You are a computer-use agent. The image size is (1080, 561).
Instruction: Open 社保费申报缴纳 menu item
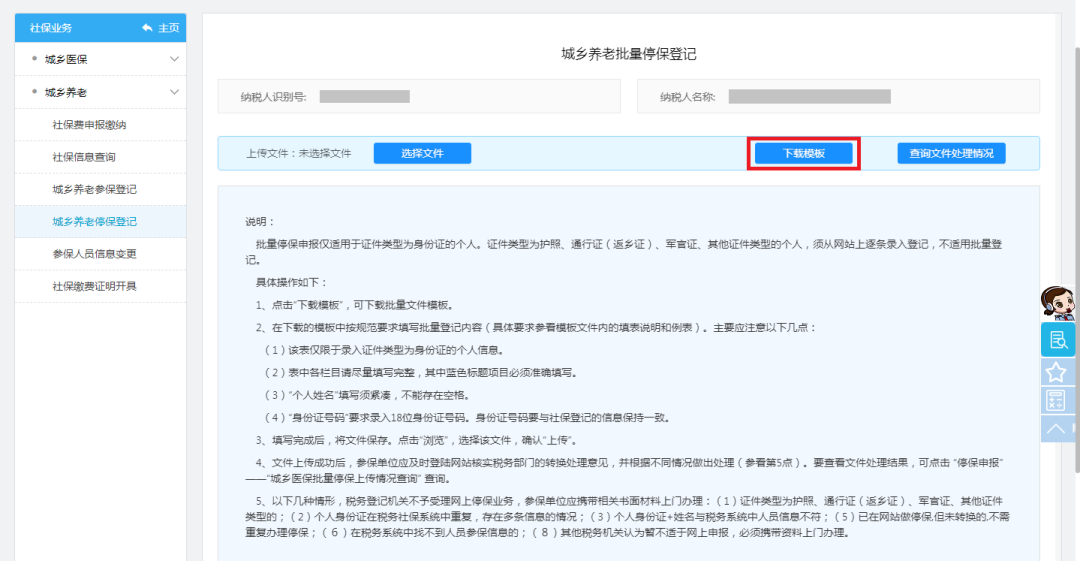coord(89,125)
